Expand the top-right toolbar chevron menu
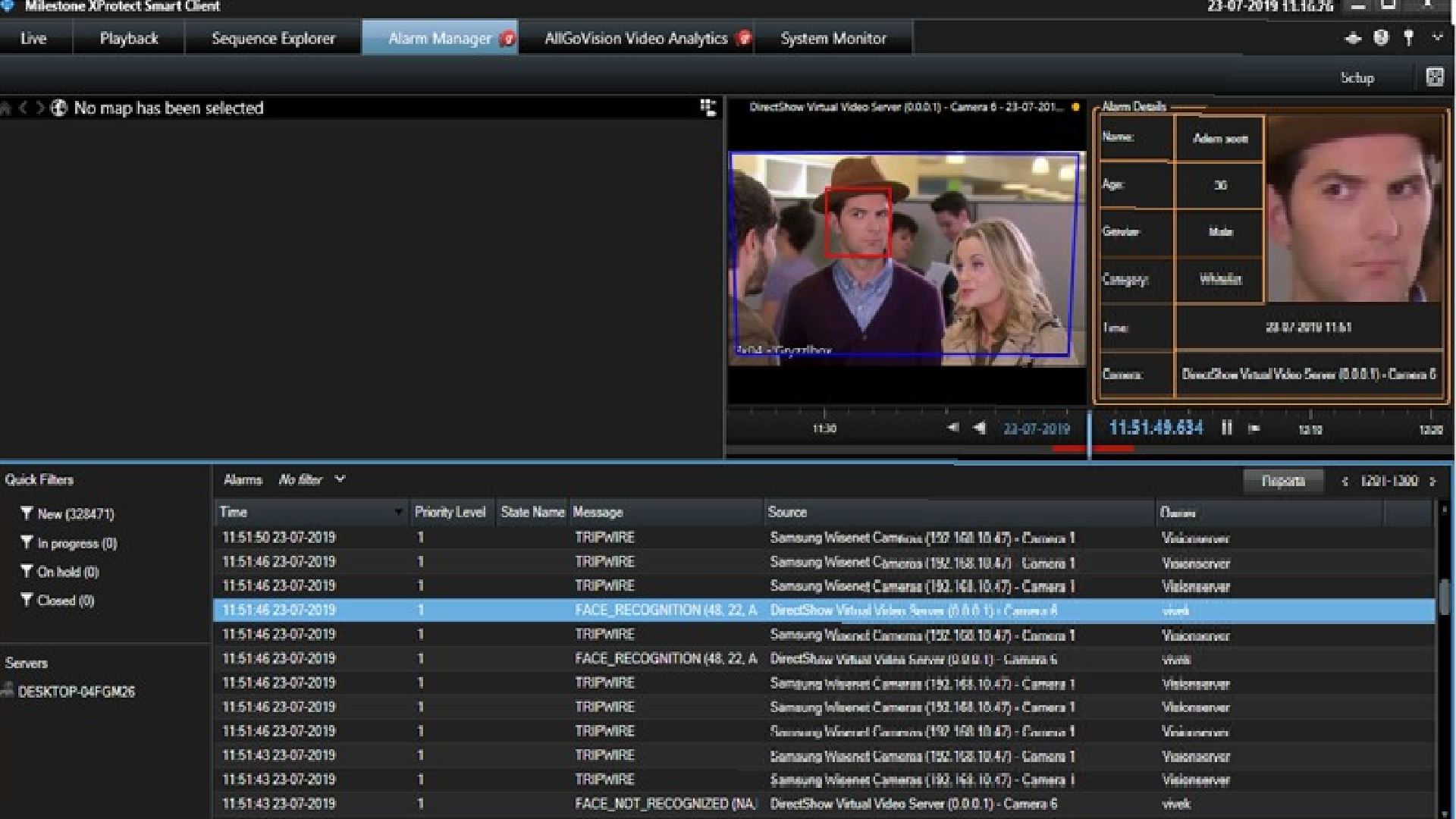This screenshot has height=819, width=1456. [1437, 37]
